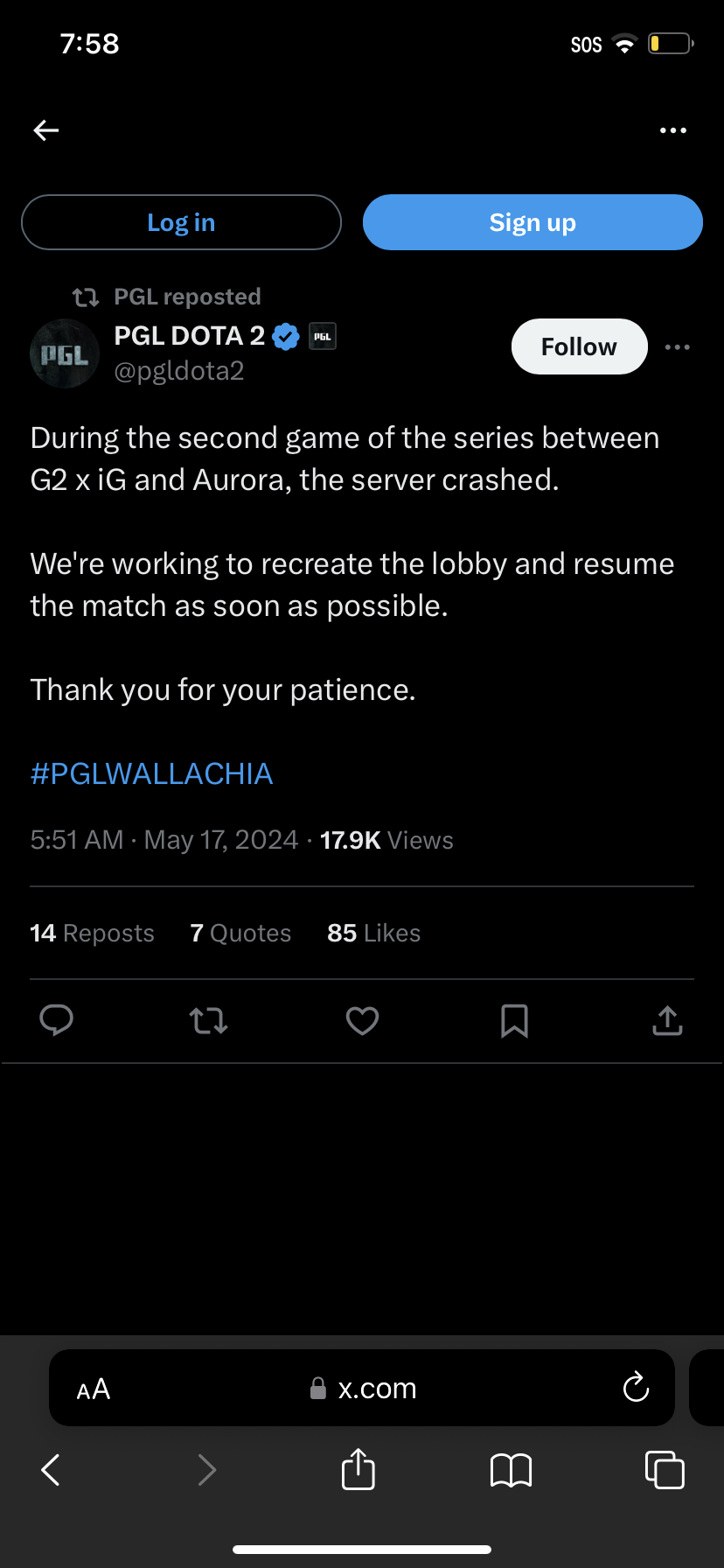View the 7 Quotes list
This screenshot has width=724, height=1568.
pos(240,934)
